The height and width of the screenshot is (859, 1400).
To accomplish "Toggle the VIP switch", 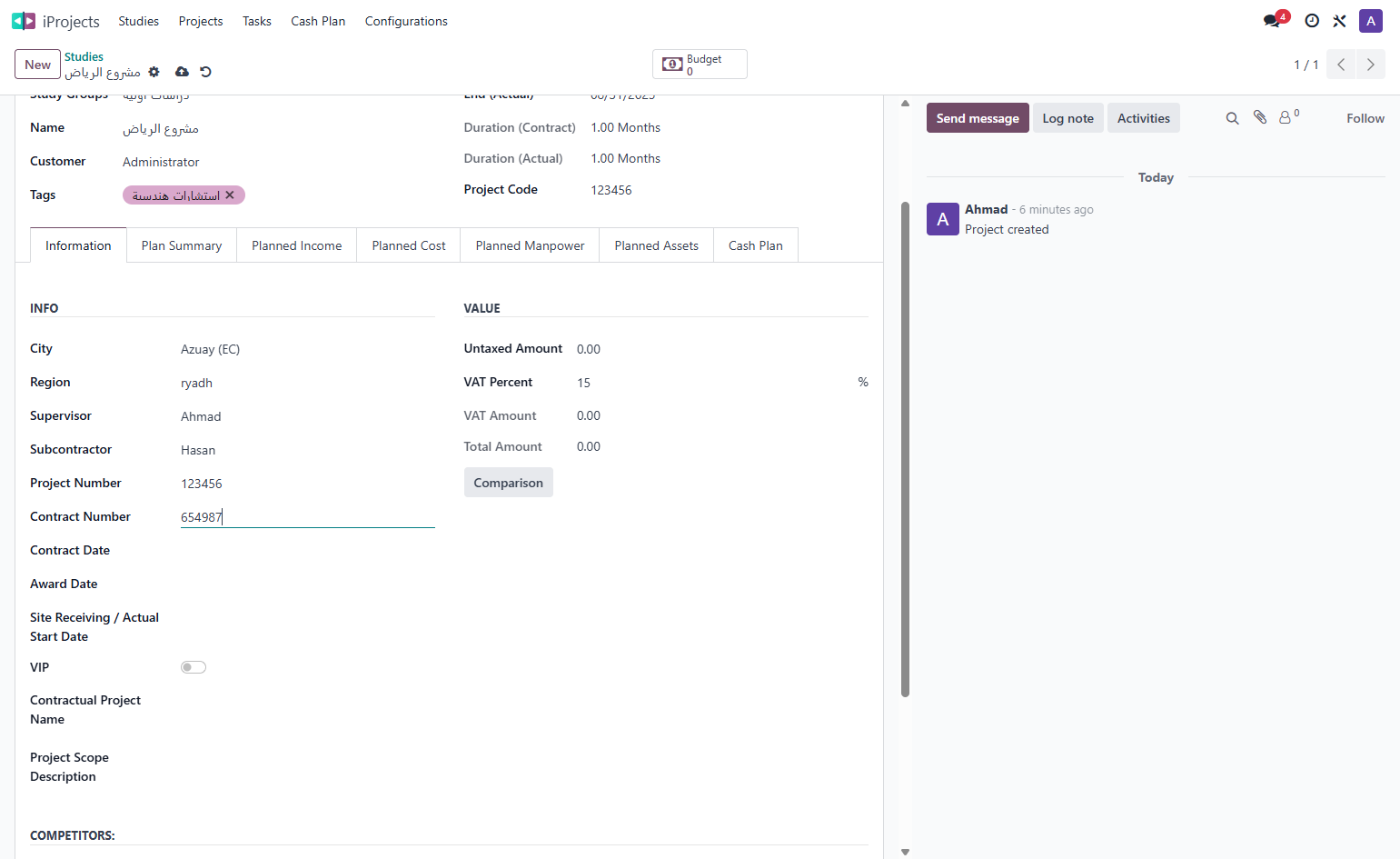I will 194,667.
